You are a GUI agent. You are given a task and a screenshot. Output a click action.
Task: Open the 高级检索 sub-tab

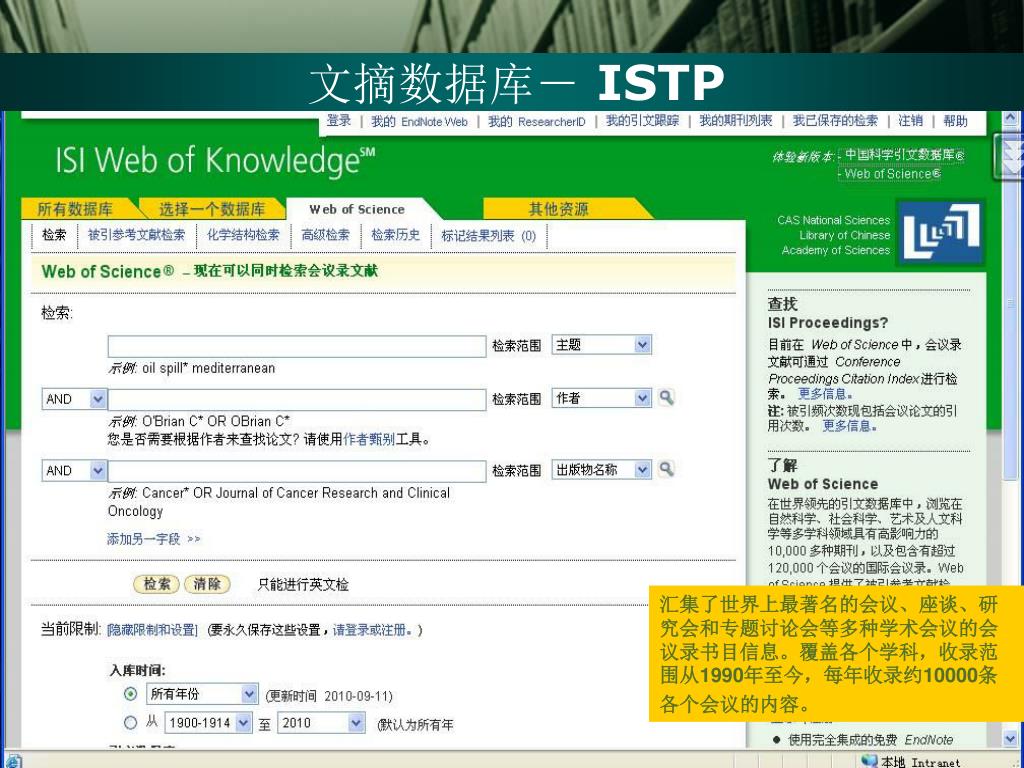click(325, 234)
